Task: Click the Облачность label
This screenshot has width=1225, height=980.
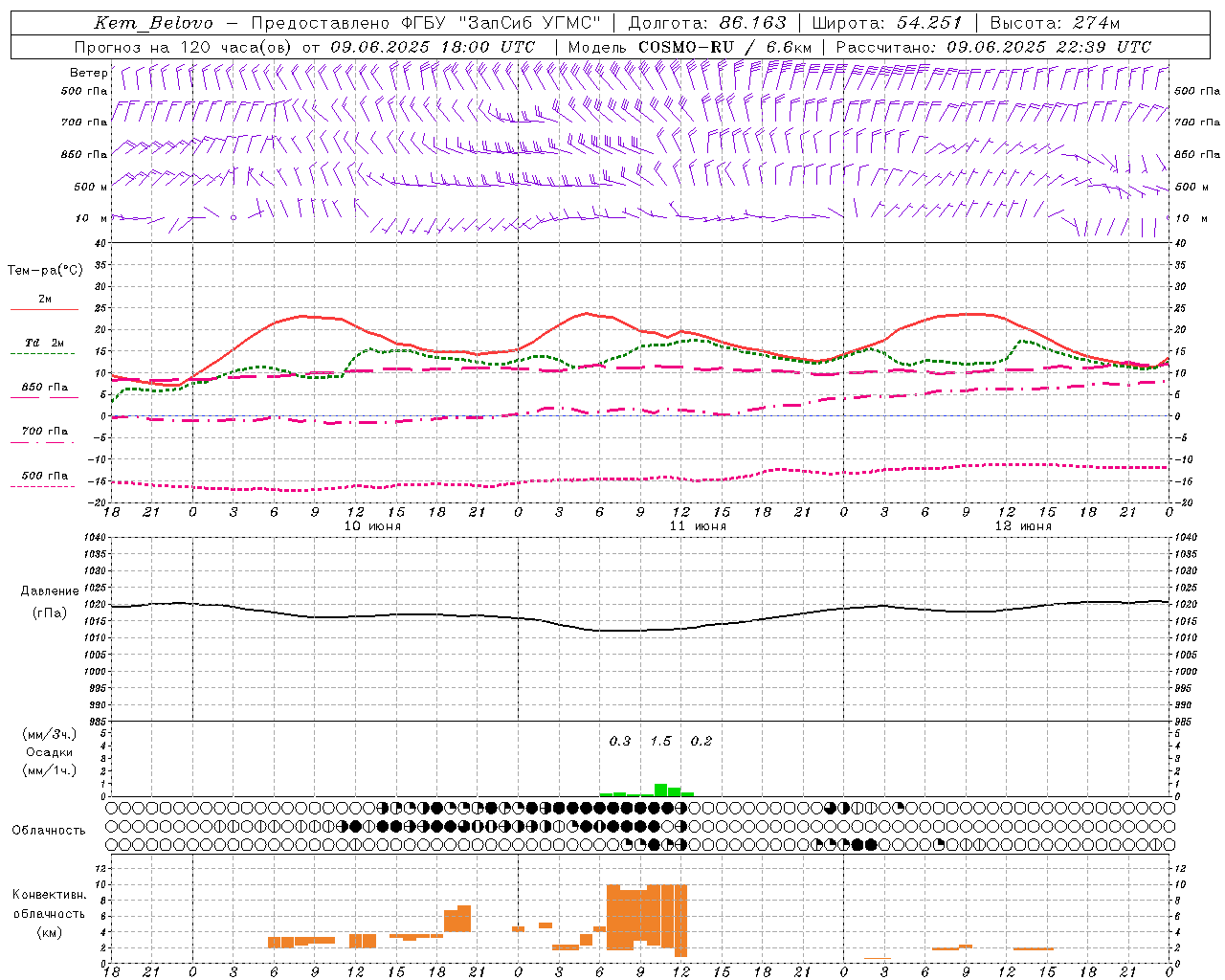Action: (49, 831)
